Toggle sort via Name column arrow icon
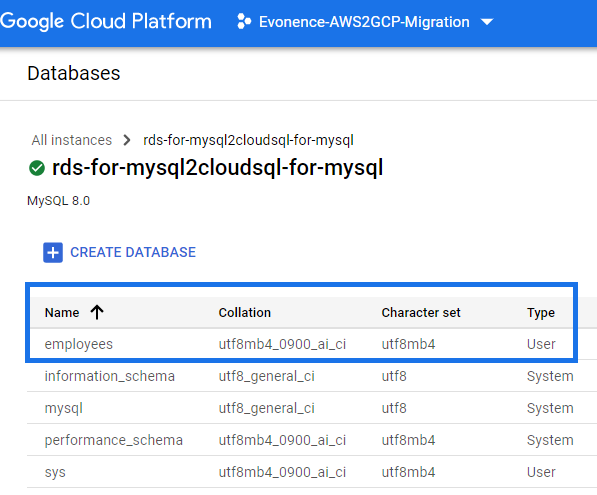The height and width of the screenshot is (495, 597). pos(97,312)
